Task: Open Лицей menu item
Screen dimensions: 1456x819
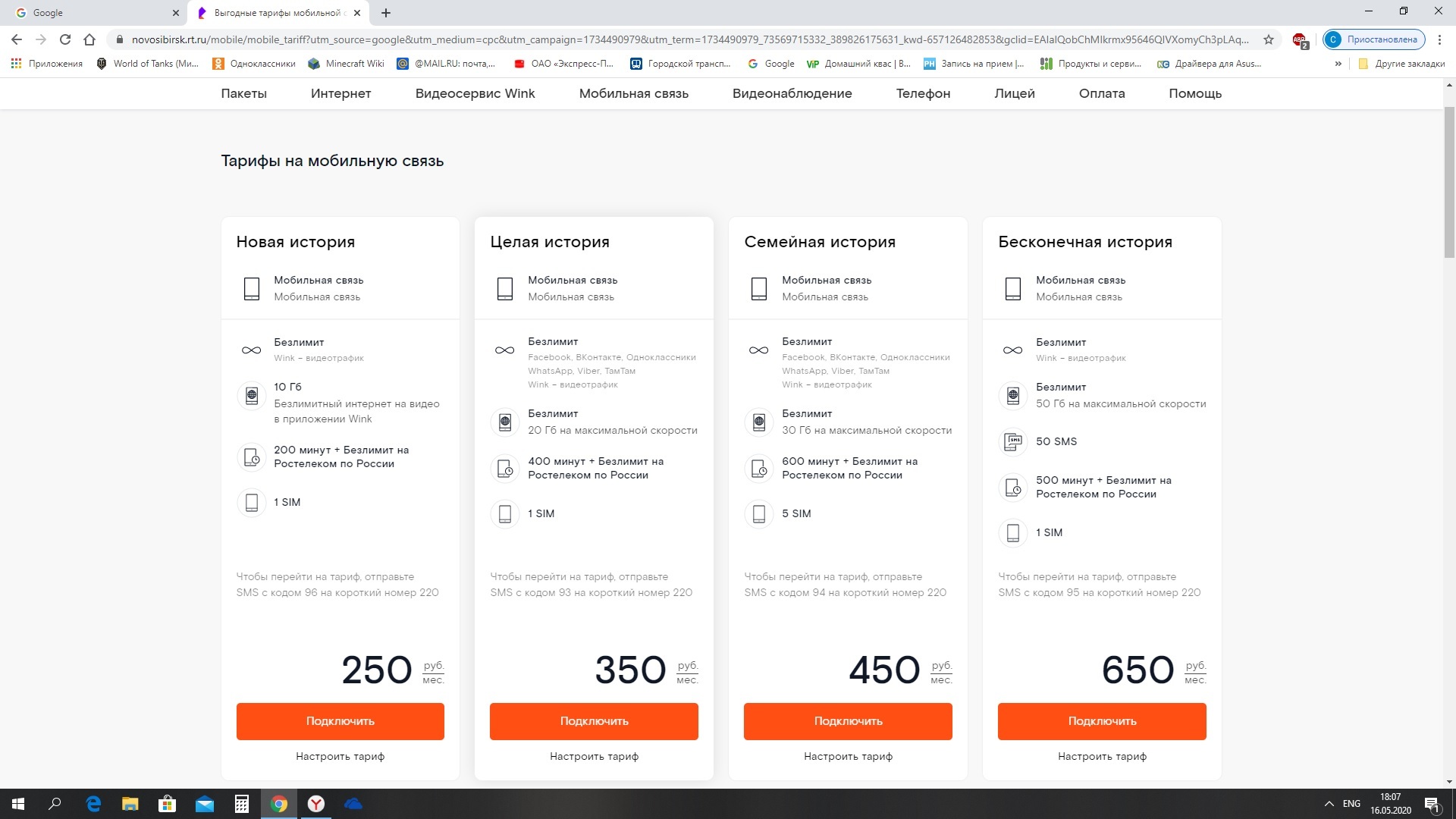Action: pos(1015,93)
